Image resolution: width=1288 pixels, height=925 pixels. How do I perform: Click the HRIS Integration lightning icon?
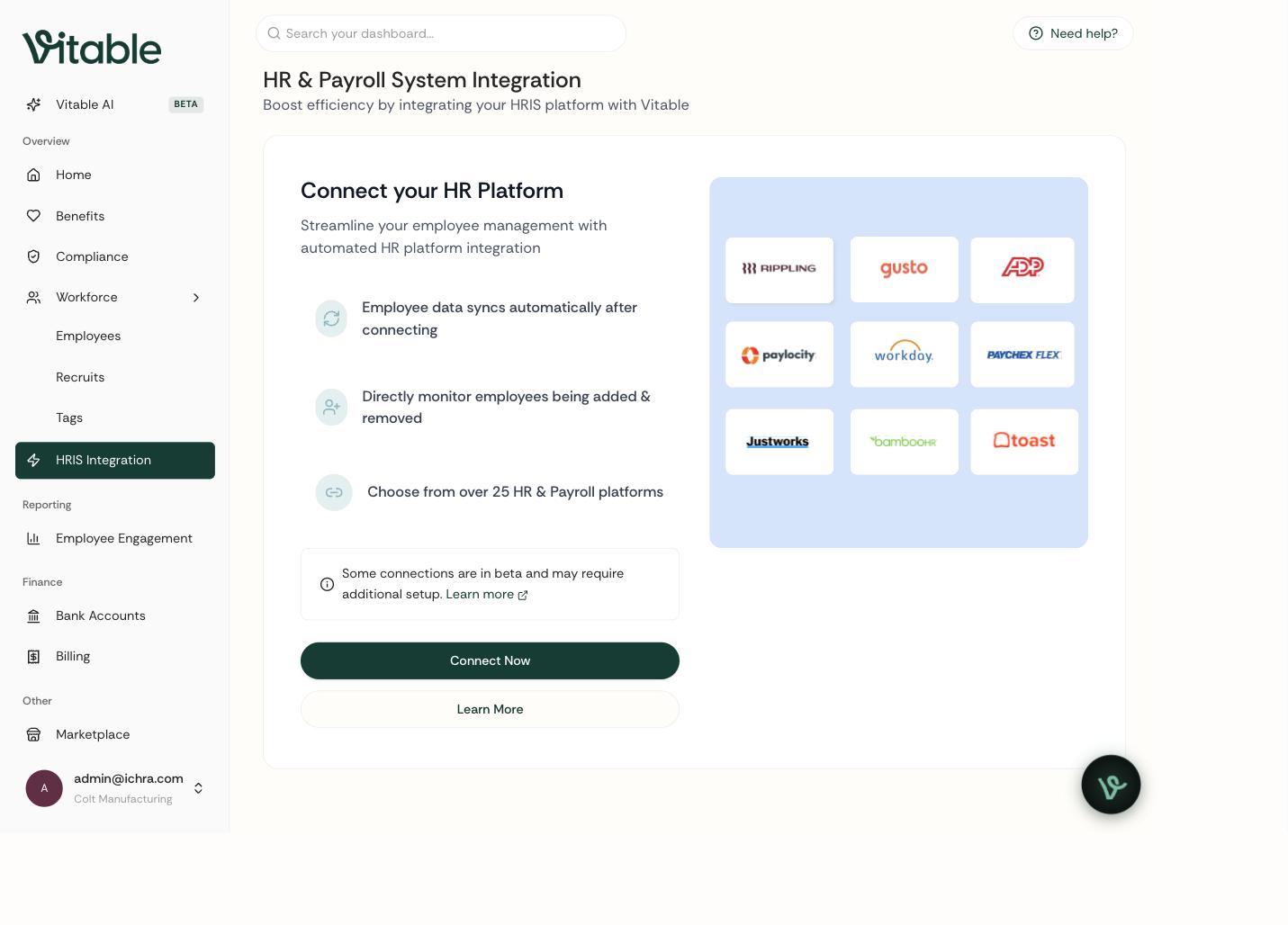pyautogui.click(x=33, y=460)
